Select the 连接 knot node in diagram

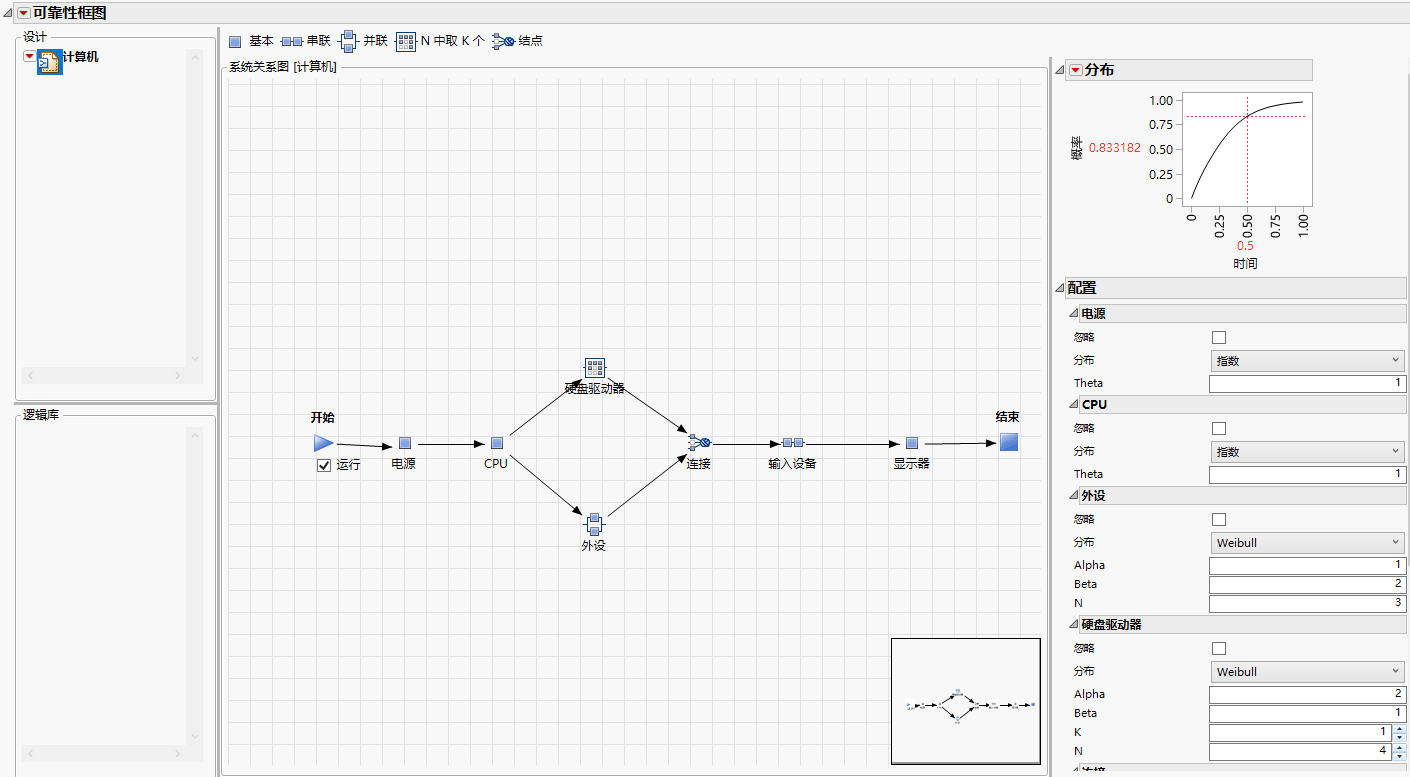pyautogui.click(x=700, y=441)
